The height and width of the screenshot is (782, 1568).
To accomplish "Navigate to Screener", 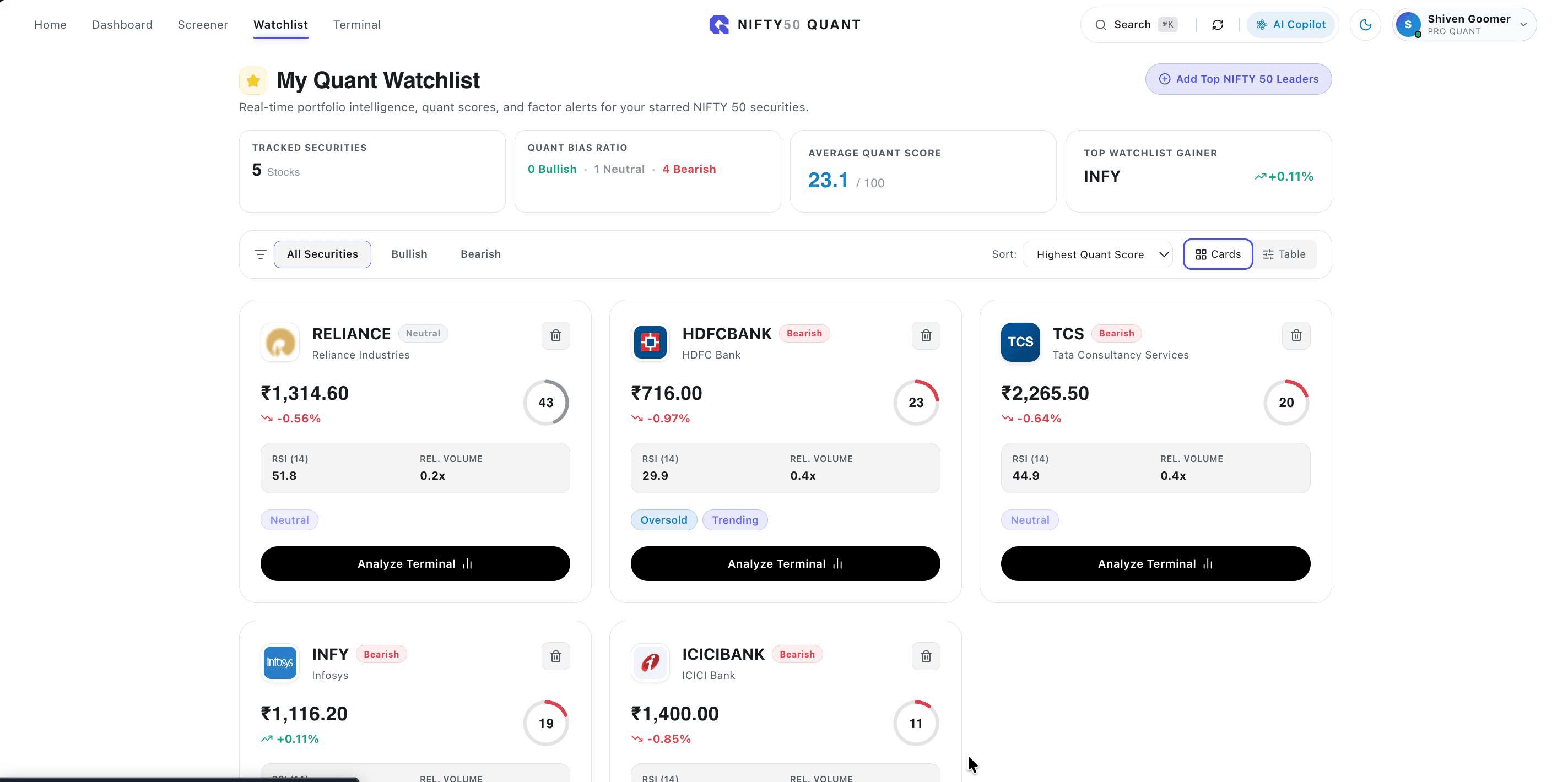I will point(203,25).
